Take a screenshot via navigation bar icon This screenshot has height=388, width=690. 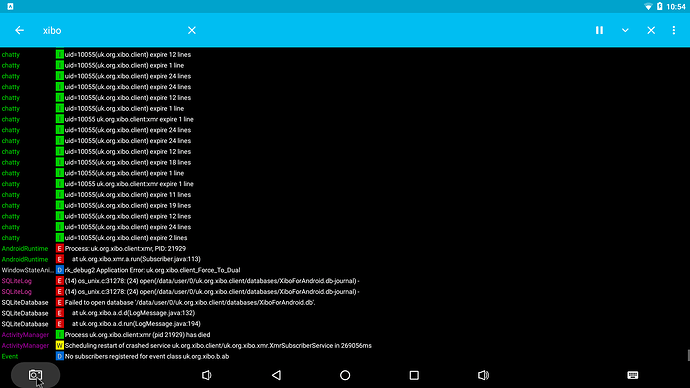click(x=36, y=375)
